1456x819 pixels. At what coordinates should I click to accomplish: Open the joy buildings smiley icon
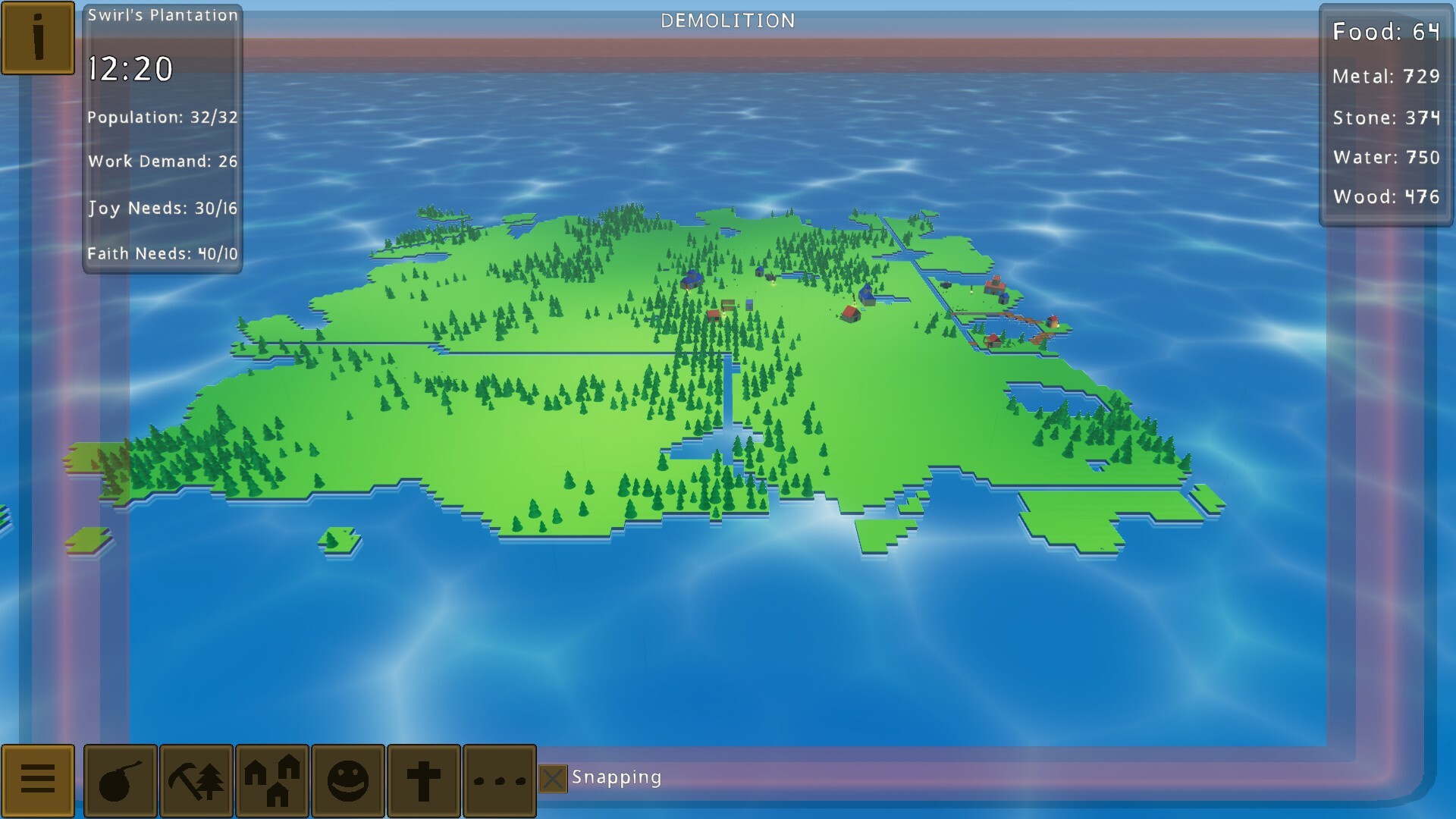point(347,778)
